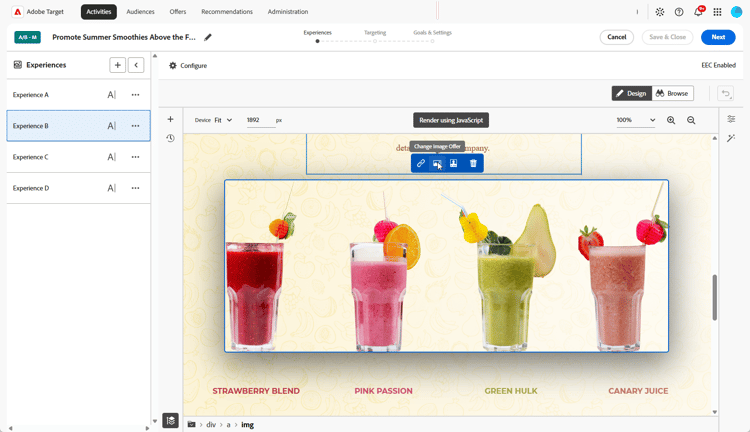Click the device width input field
This screenshot has height=432, width=750.
point(259,120)
